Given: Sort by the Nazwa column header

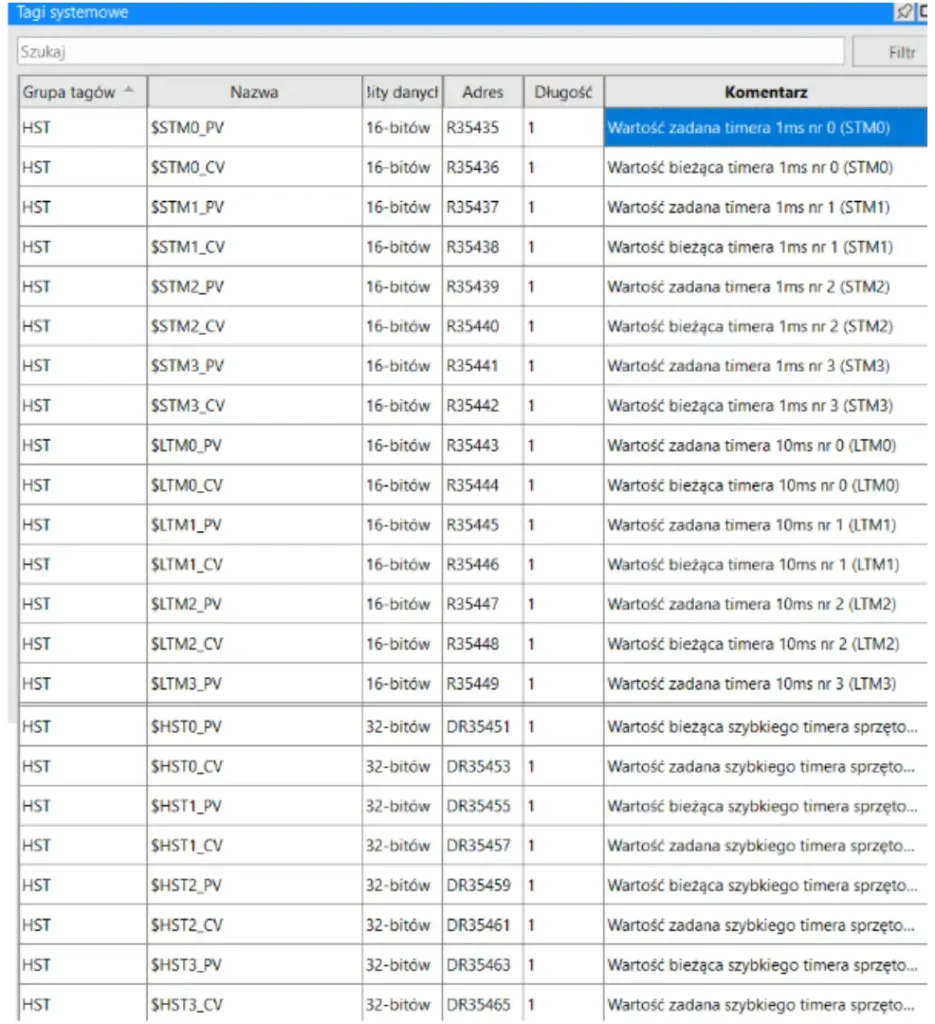Looking at the screenshot, I should point(255,92).
